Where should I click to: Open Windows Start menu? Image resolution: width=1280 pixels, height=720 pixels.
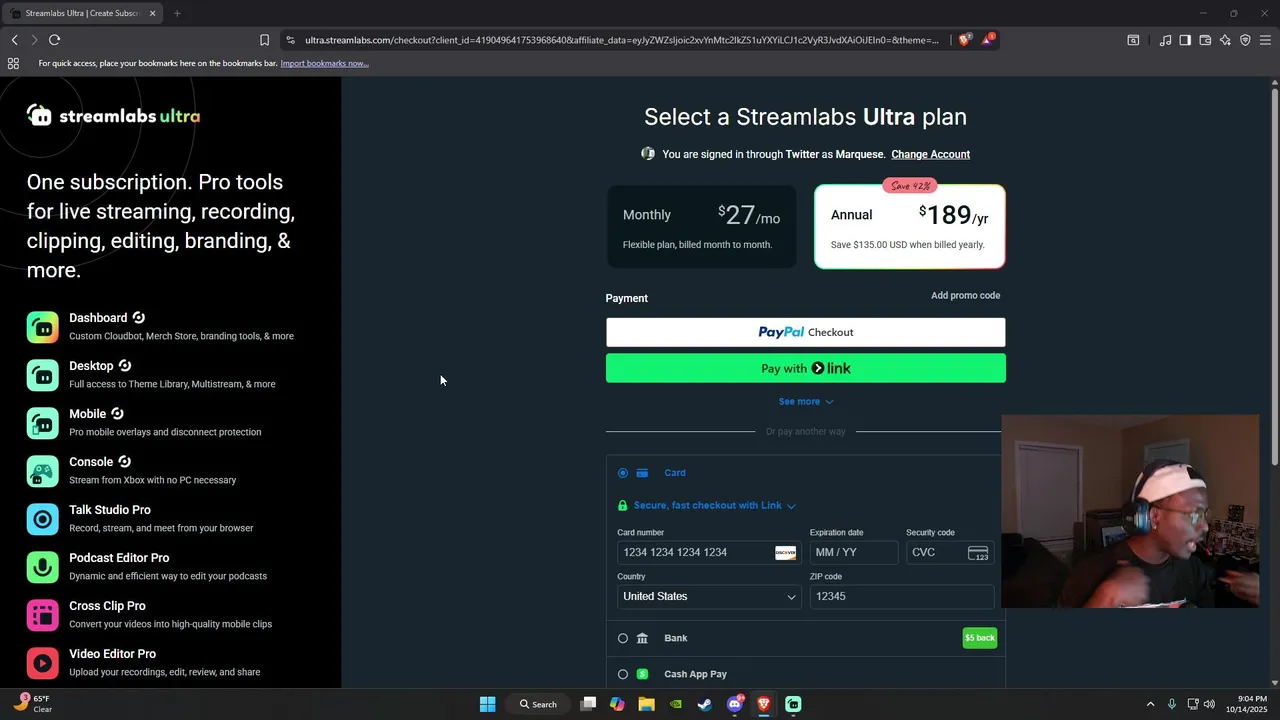click(x=487, y=704)
